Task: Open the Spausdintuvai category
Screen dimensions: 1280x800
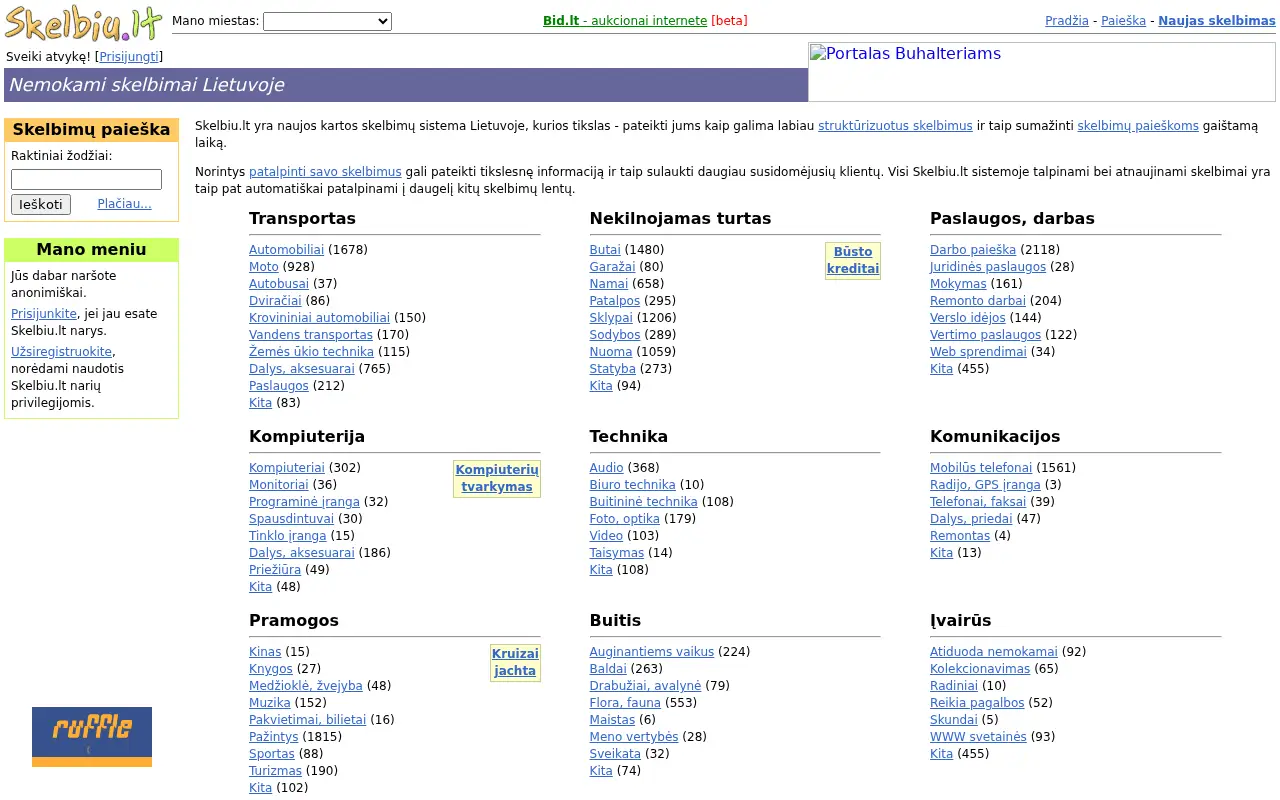Action: tap(292, 519)
